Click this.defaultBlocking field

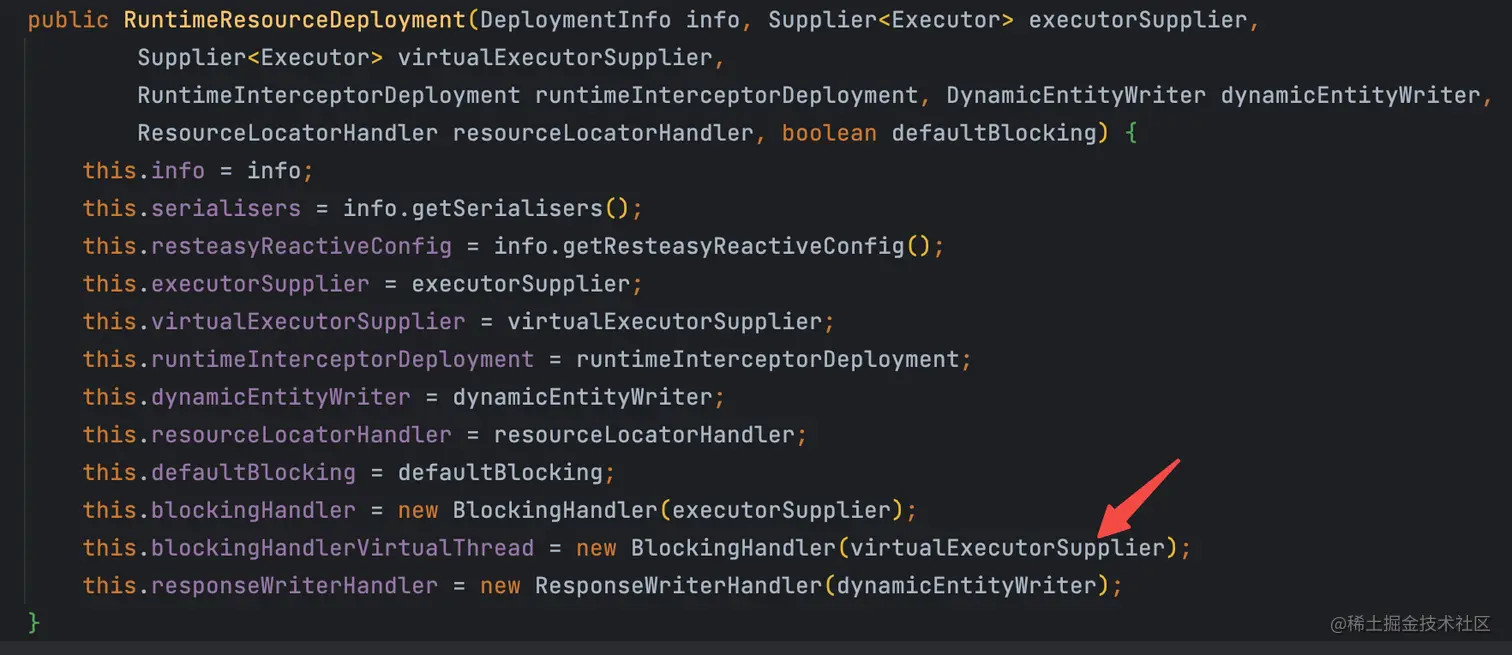[219, 472]
